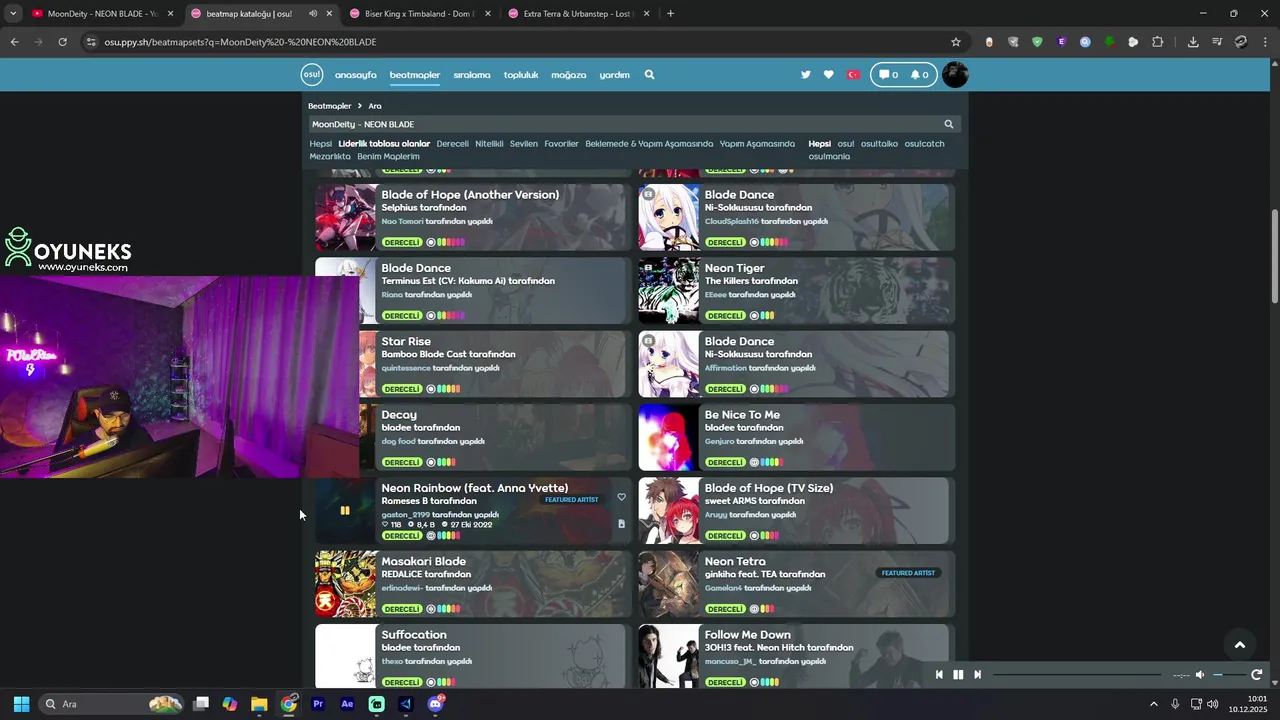1280x720 pixels.
Task: Open a new Chrome tab
Action: [670, 14]
